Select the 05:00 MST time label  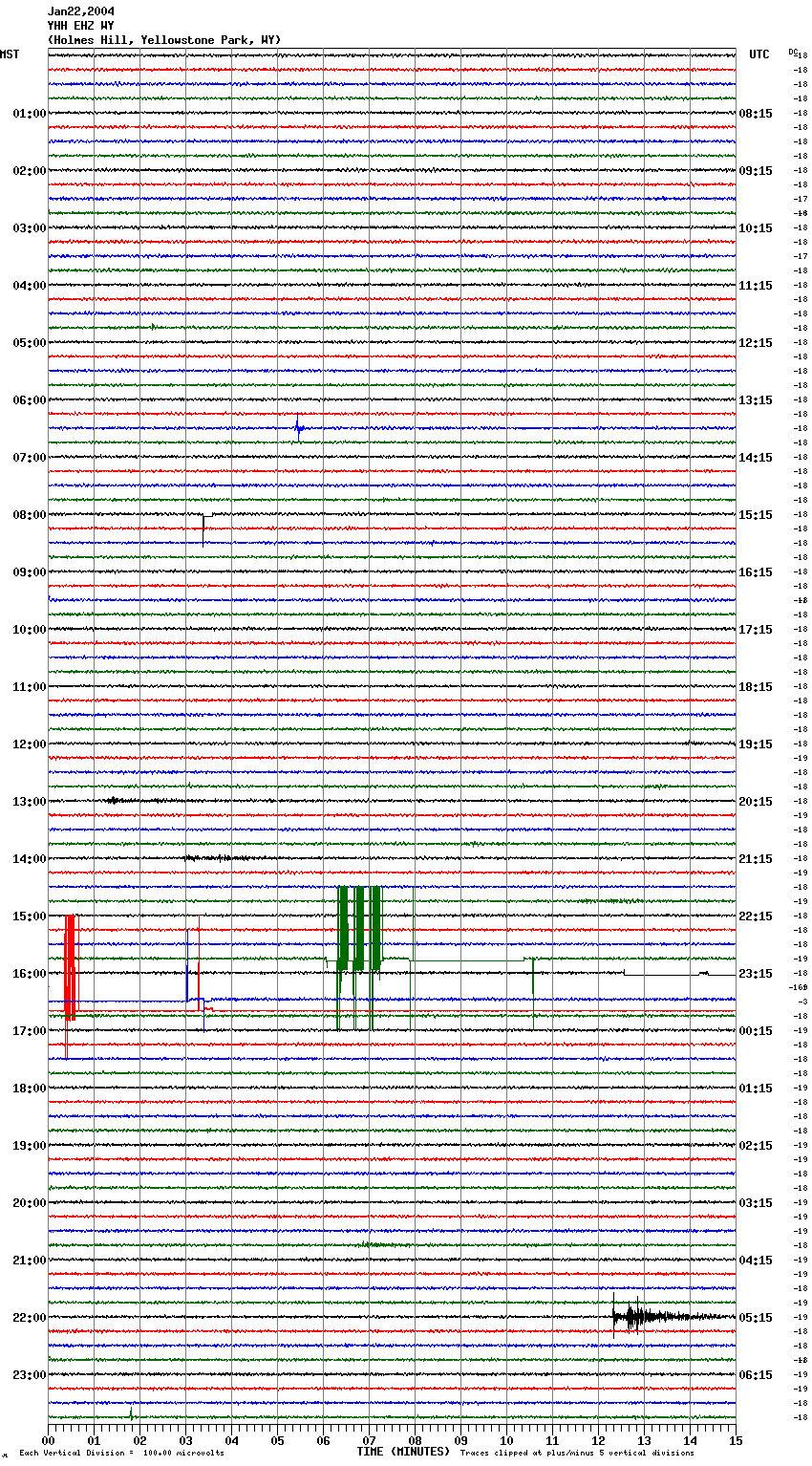pos(30,343)
